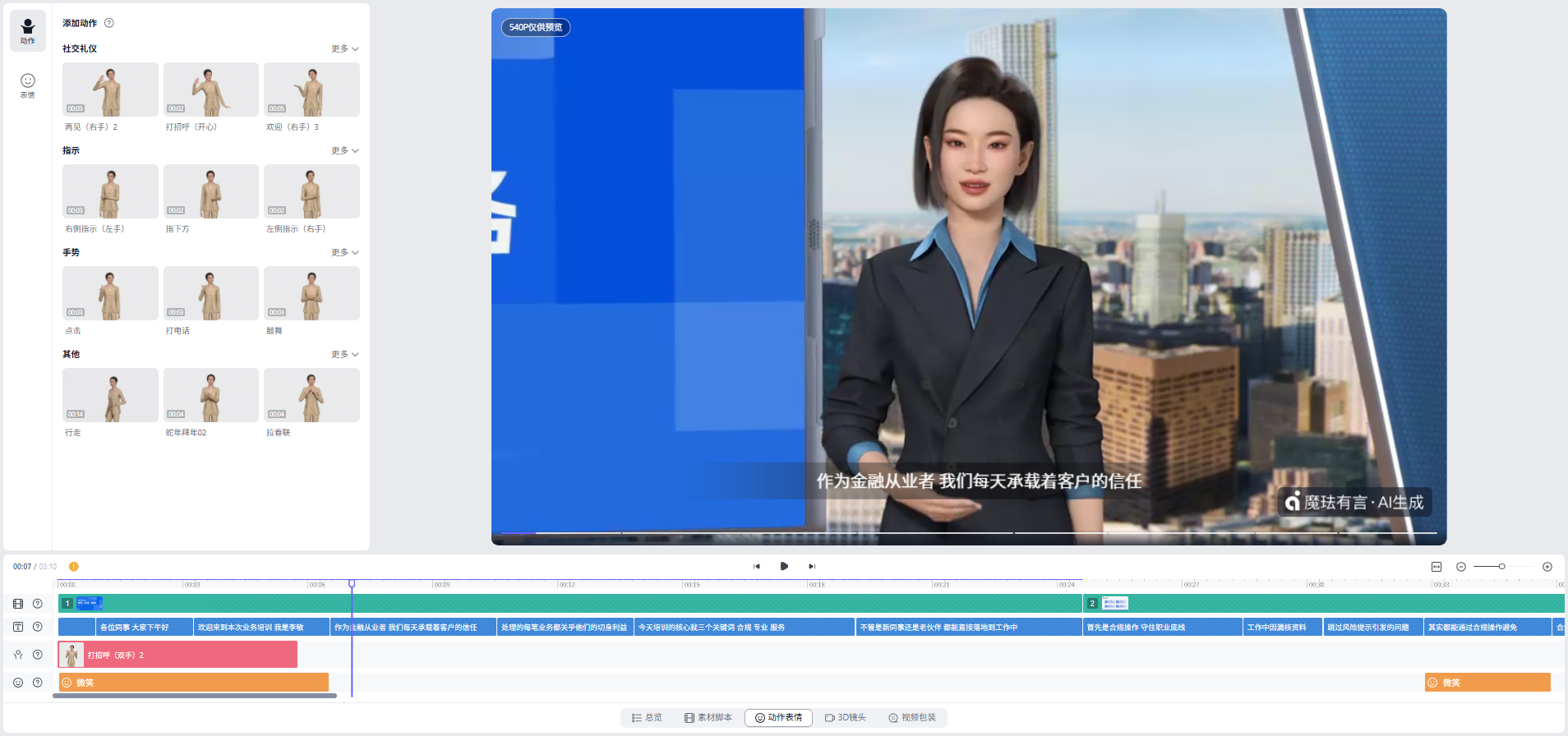
Task: Select subtitle clip 其实都能通过合规操作避免
Action: click(x=1488, y=628)
